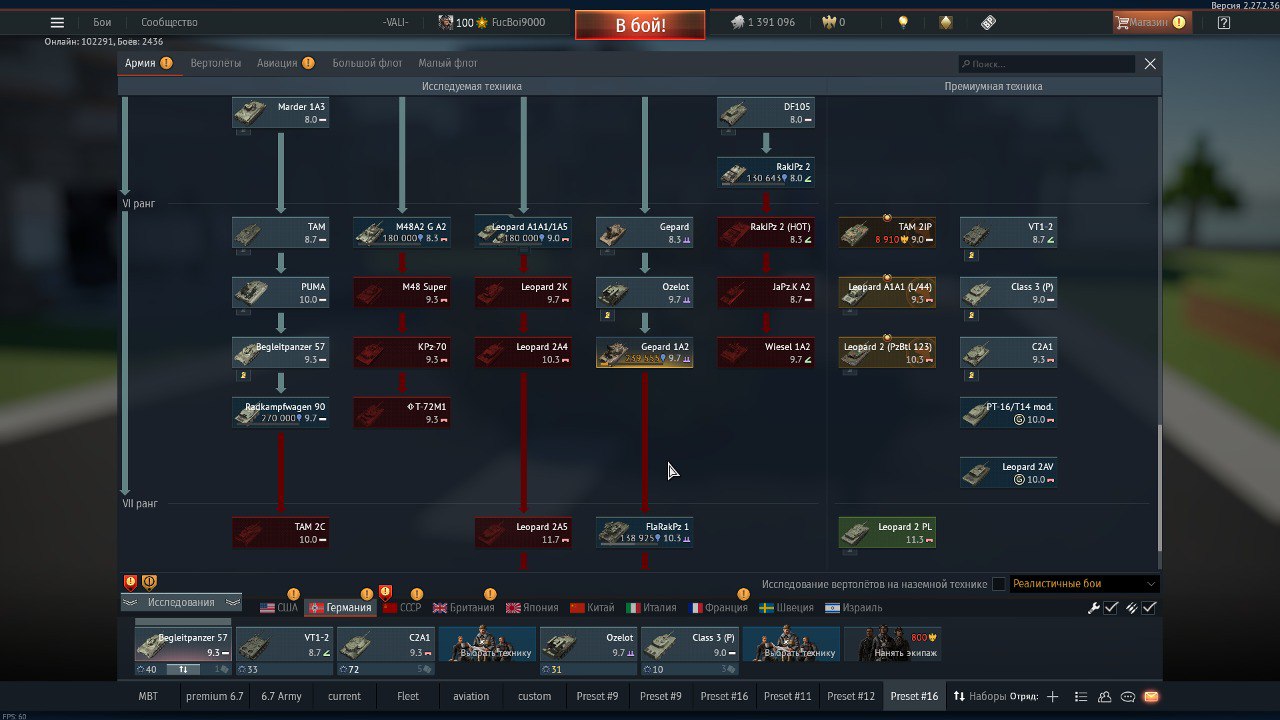1280x720 pixels.
Task: Select the premium 6.7 preset
Action: 214,696
